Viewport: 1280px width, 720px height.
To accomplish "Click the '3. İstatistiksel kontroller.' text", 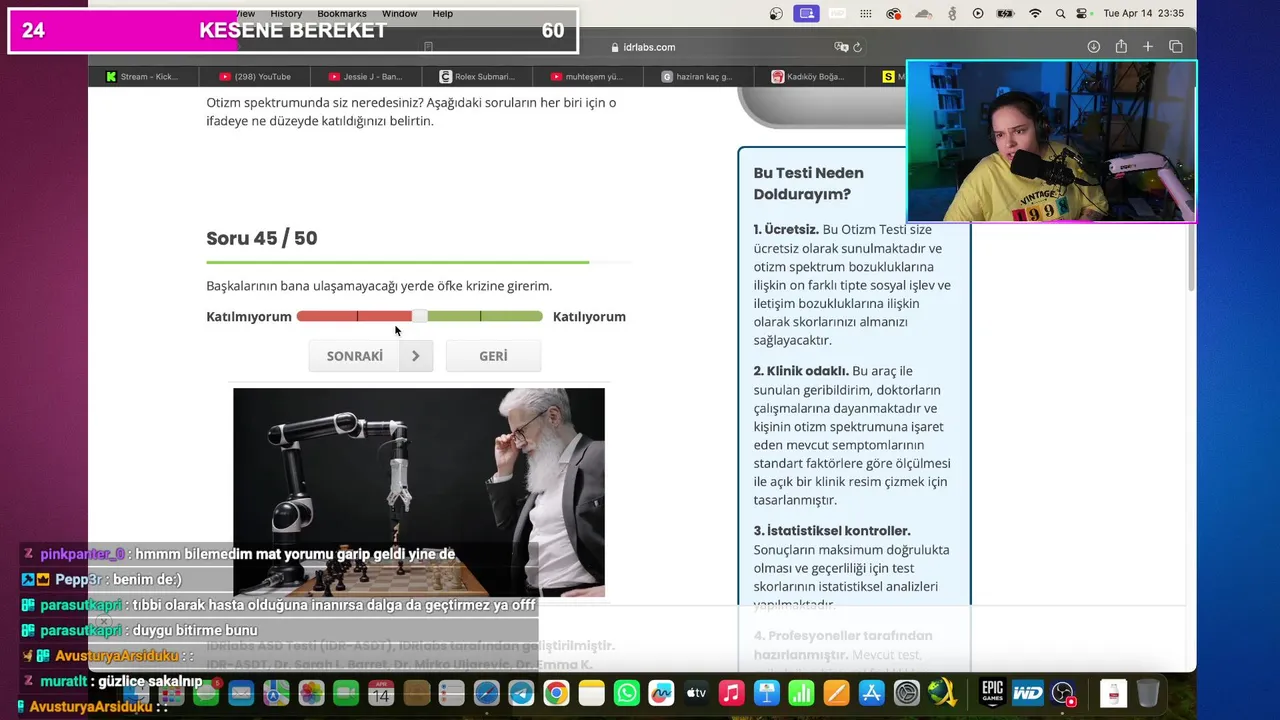I will [x=832, y=531].
